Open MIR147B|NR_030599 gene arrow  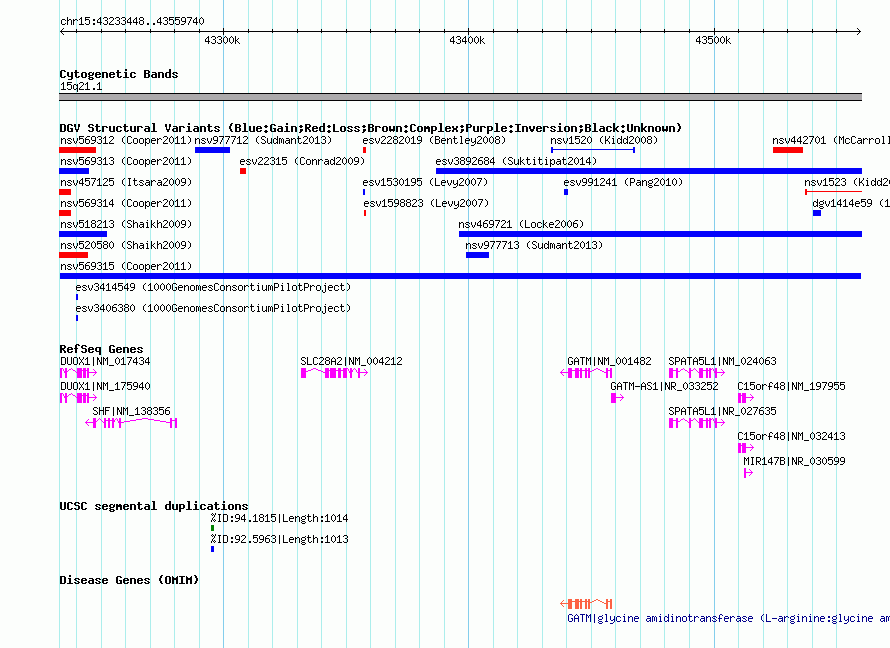[748, 473]
